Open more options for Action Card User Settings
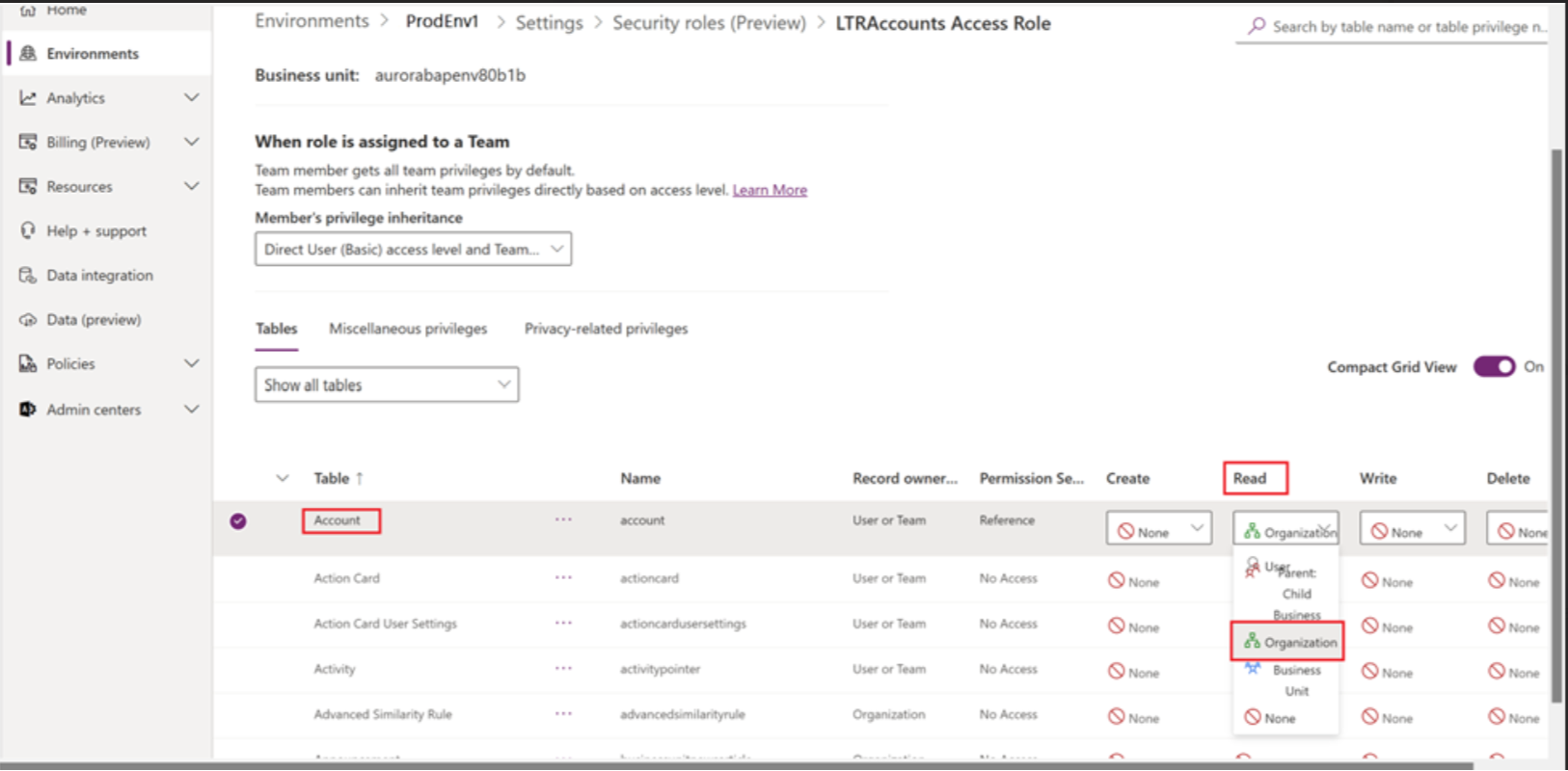Image resolution: width=1568 pixels, height=771 pixels. click(563, 624)
